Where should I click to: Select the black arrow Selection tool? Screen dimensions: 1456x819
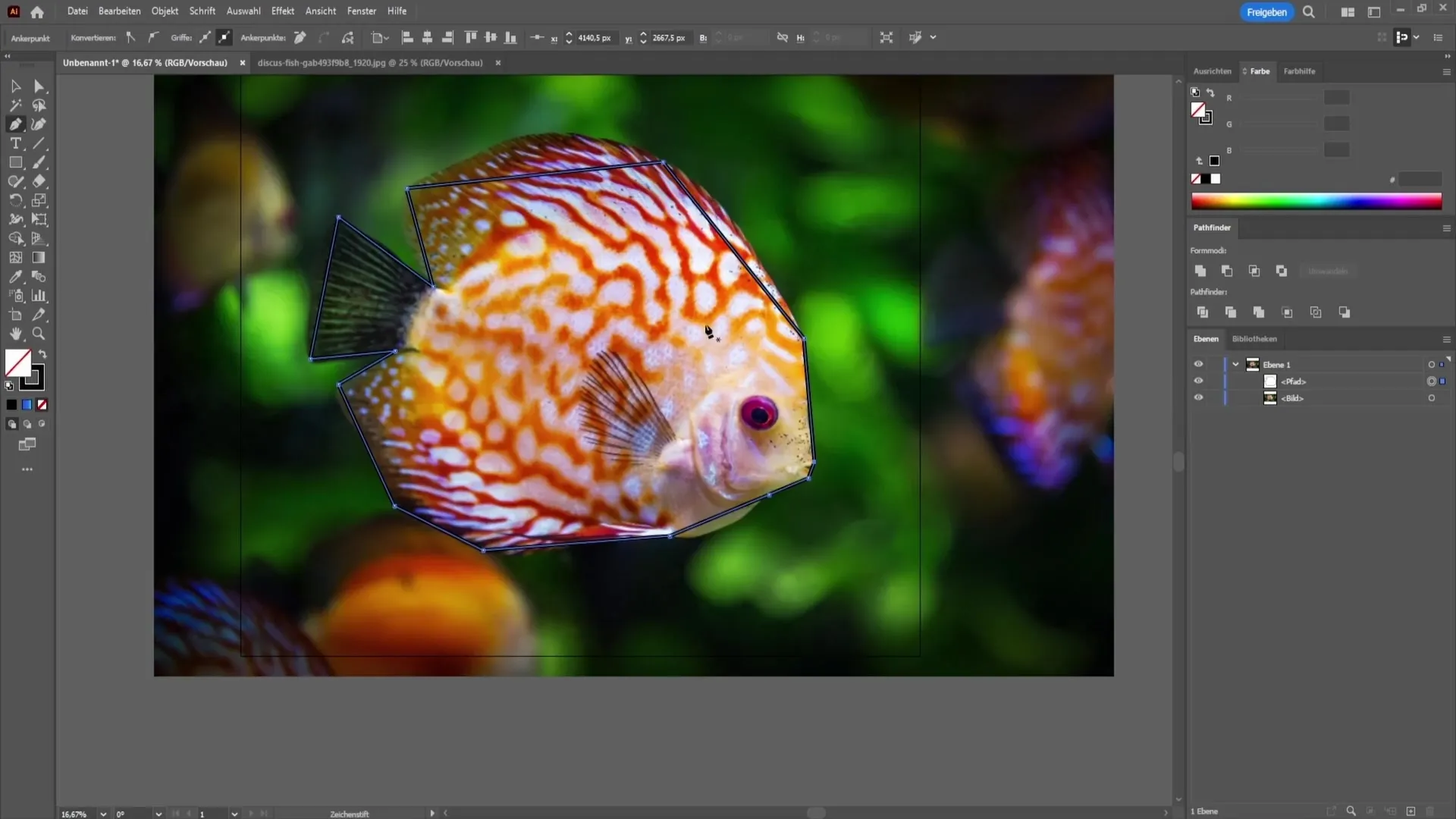(15, 86)
